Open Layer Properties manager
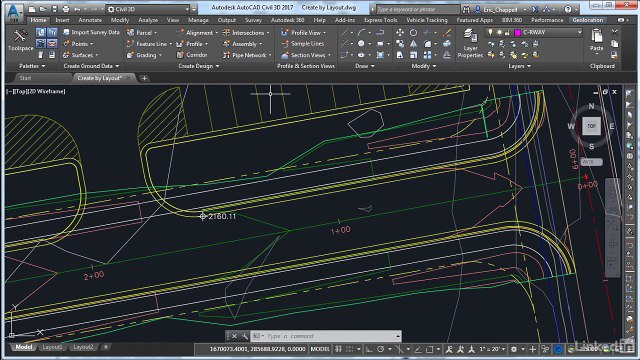The height and width of the screenshot is (360, 640). click(470, 43)
